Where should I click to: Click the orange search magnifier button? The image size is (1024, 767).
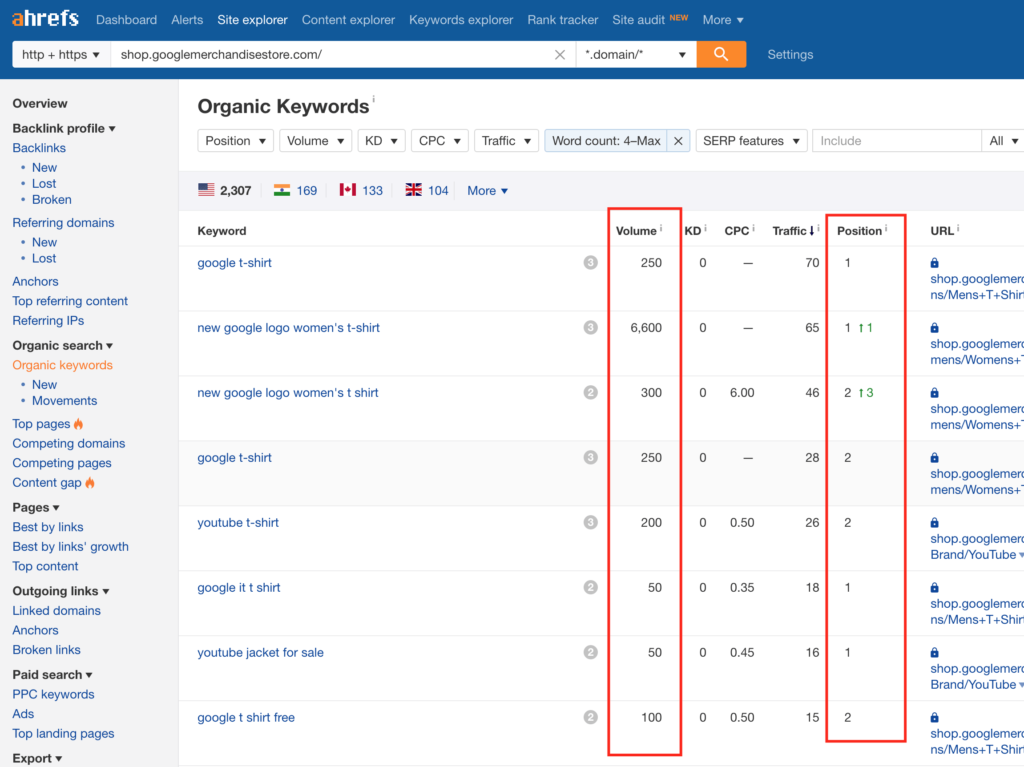pos(721,54)
